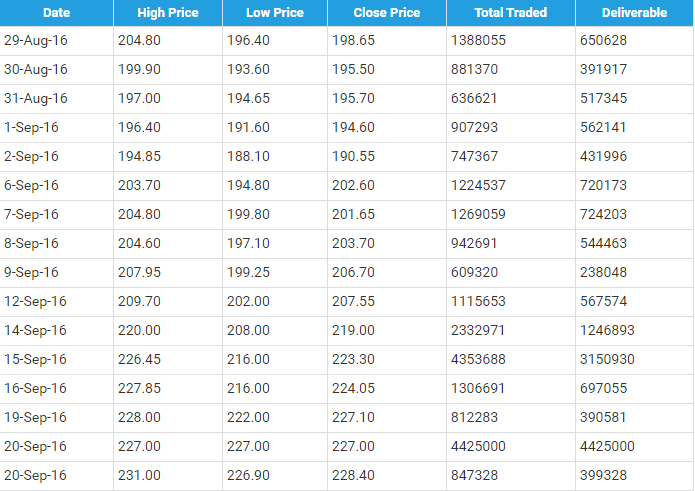Viewport: 695px width, 491px height.
Task: Click high price value 231.00
Action: pyautogui.click(x=141, y=476)
